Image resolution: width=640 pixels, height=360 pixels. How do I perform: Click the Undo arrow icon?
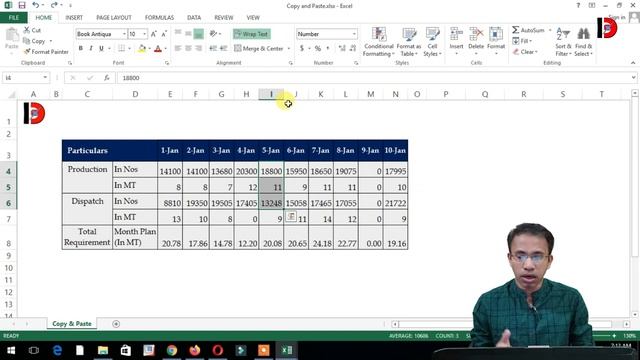pos(36,5)
